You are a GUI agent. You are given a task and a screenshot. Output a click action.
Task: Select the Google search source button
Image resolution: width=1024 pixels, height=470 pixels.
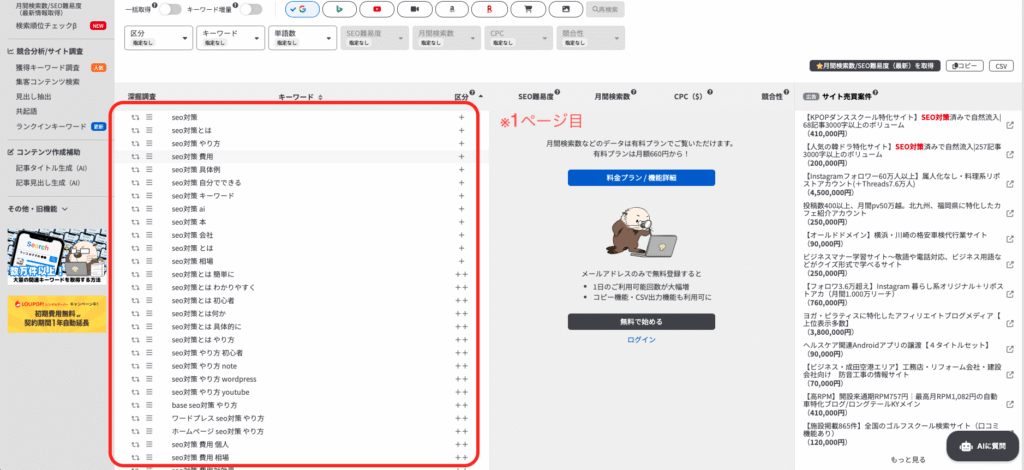pos(302,9)
